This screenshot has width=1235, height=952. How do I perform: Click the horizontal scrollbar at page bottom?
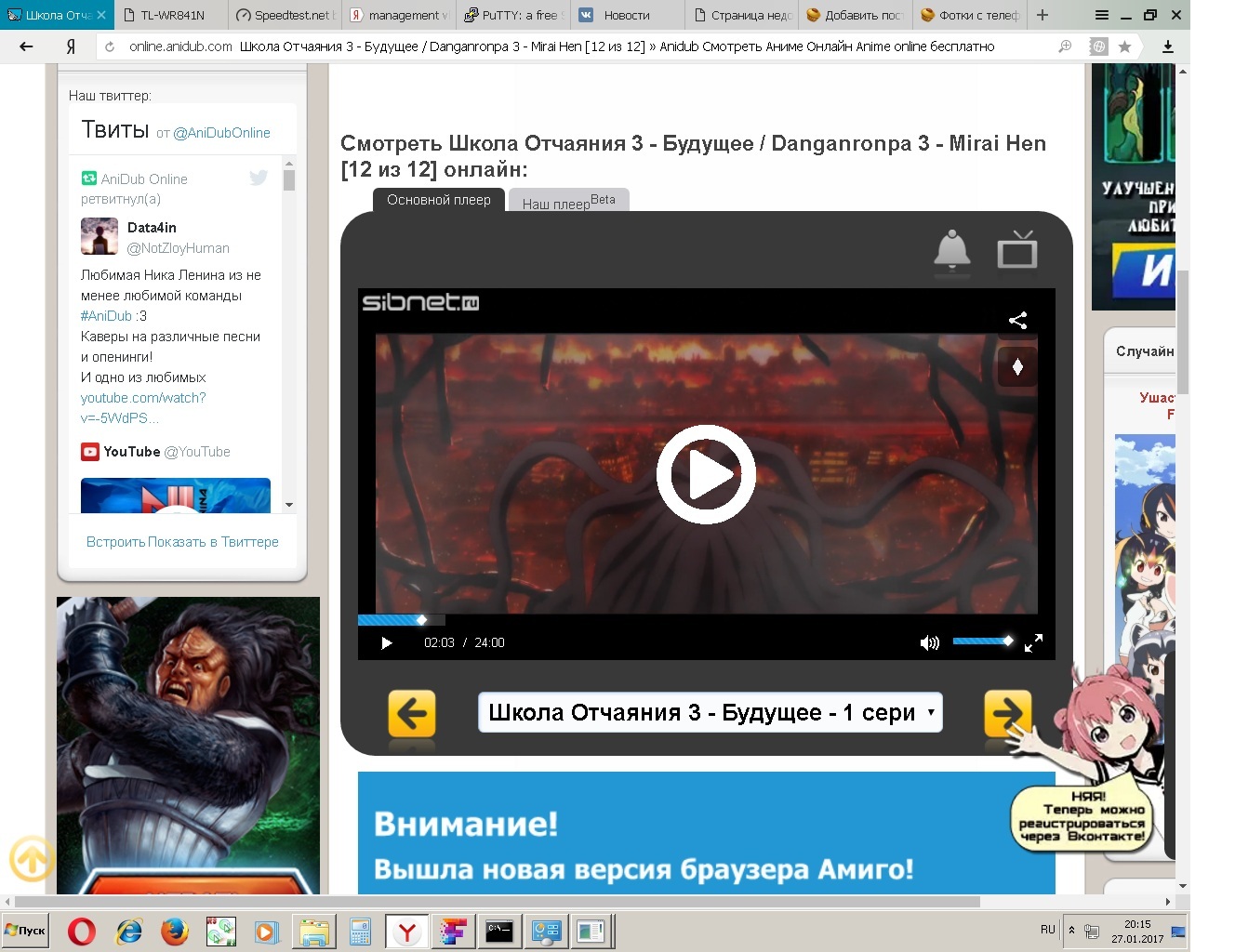[498, 902]
